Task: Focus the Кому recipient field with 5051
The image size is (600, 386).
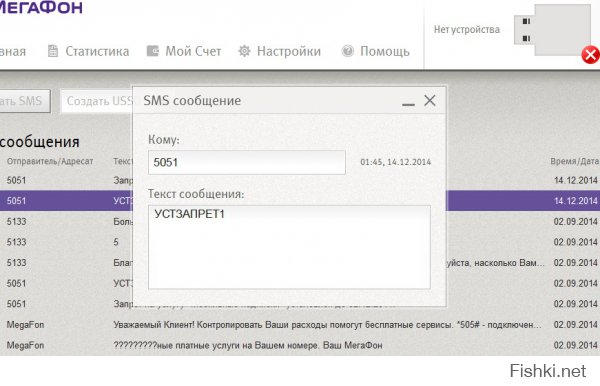Action: pyautogui.click(x=247, y=162)
